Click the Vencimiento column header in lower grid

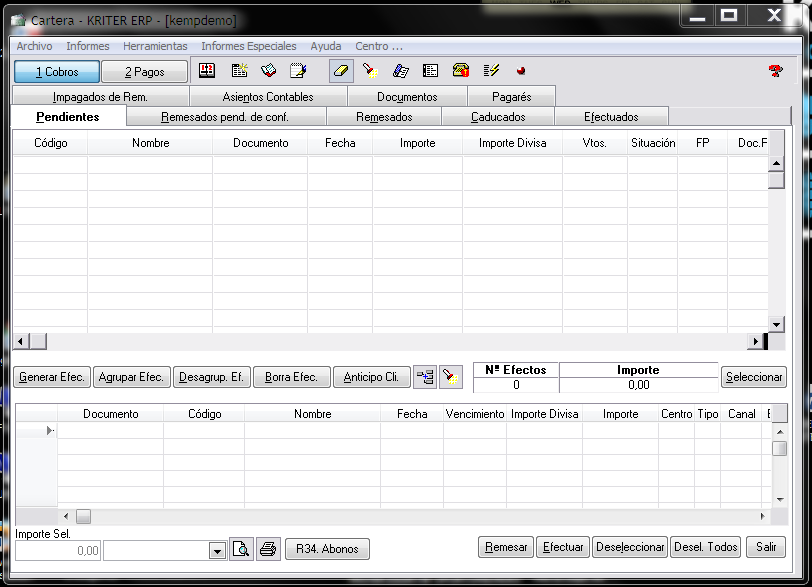click(475, 414)
